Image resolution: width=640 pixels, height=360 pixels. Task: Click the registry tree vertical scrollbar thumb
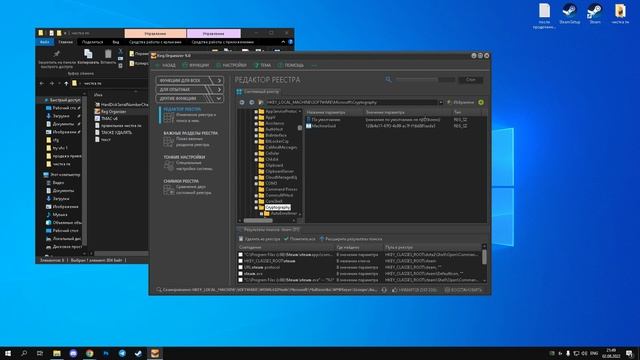[x=300, y=128]
